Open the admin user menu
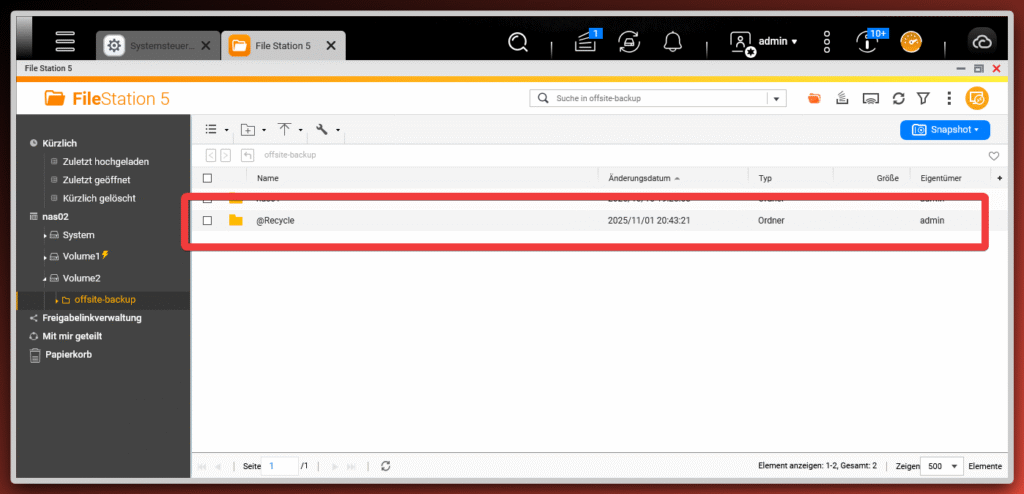 (766, 42)
